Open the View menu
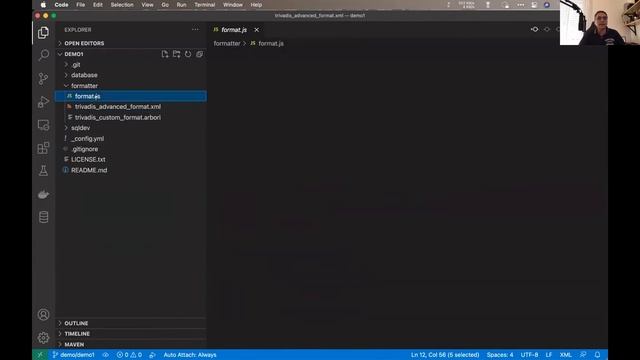The width and height of the screenshot is (640, 360). coord(147,5)
